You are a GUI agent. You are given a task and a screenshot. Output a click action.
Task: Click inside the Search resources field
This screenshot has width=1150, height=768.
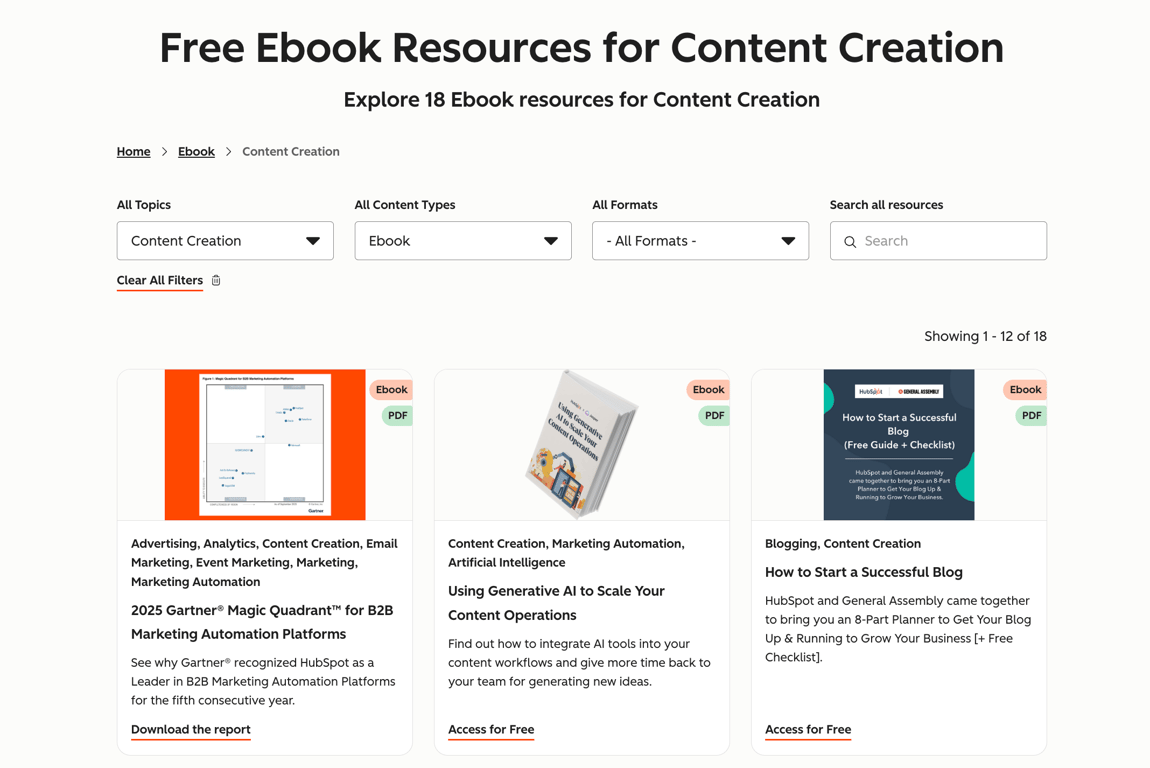coord(938,241)
